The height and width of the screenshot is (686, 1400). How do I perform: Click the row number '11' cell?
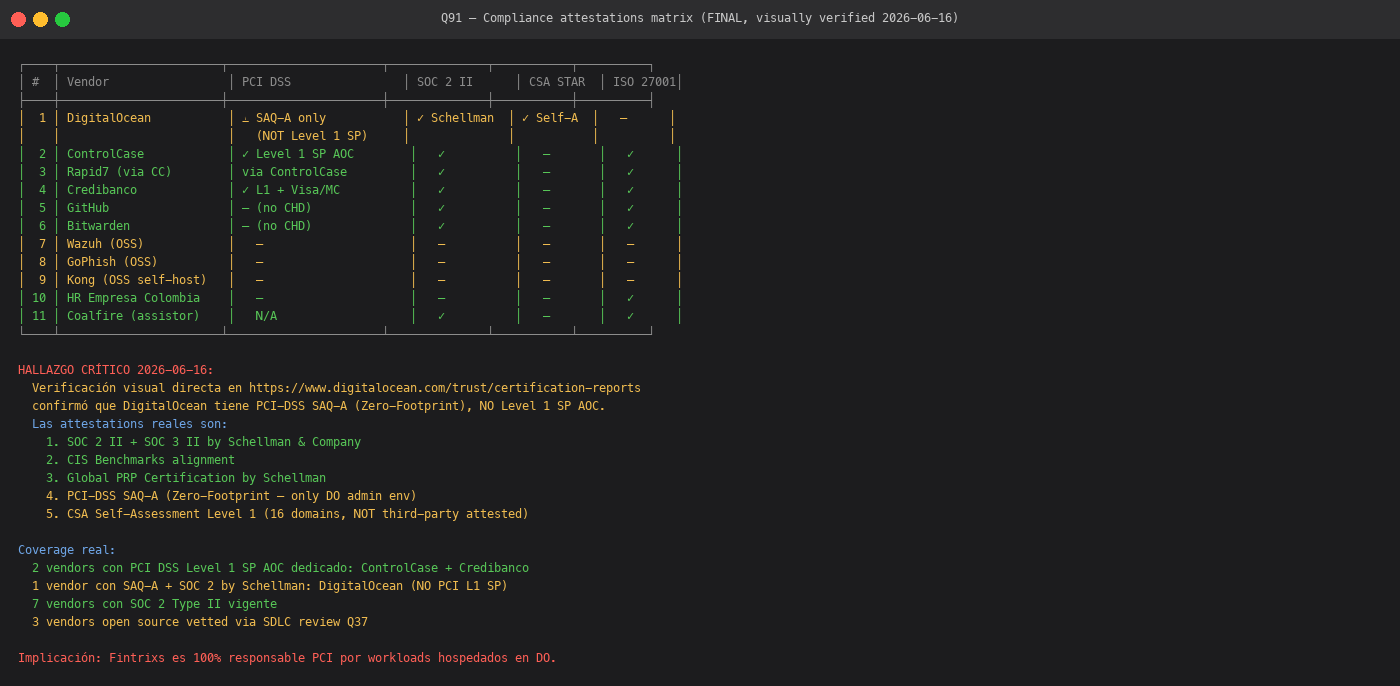[39, 316]
